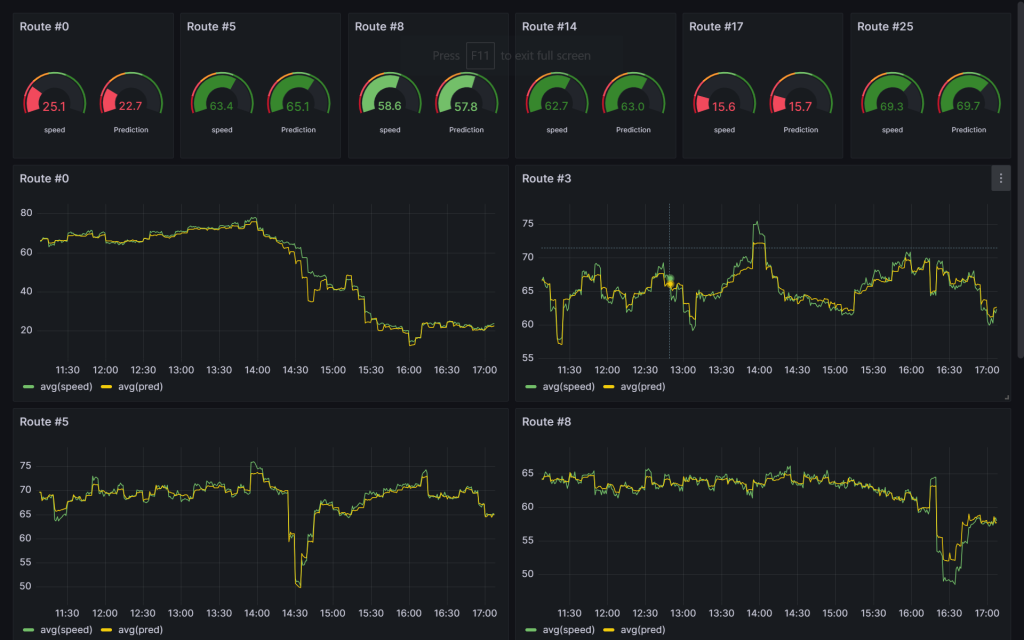Open the Route #17 panel title dropdown
Screen dimensions: 1024x640
pos(716,26)
